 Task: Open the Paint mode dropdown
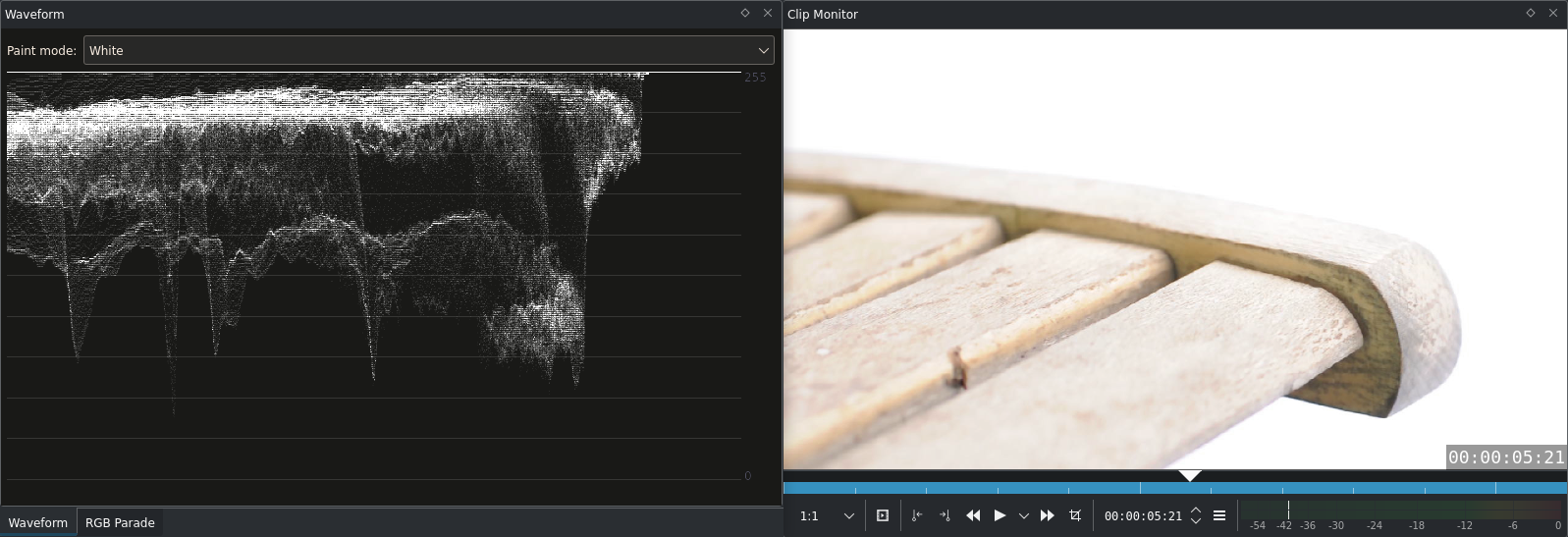click(x=429, y=50)
